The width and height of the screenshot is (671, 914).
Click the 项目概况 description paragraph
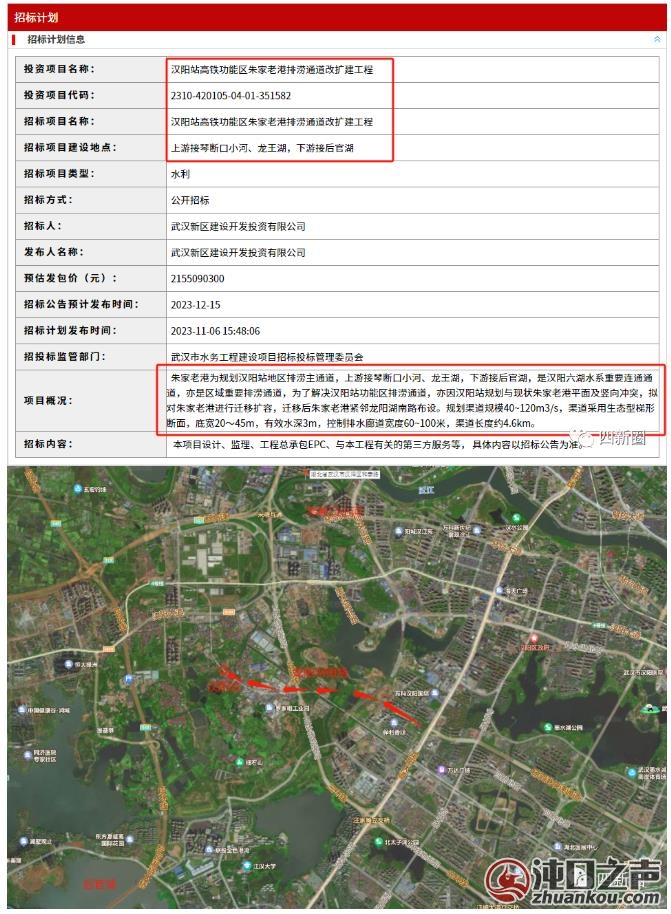pos(412,400)
